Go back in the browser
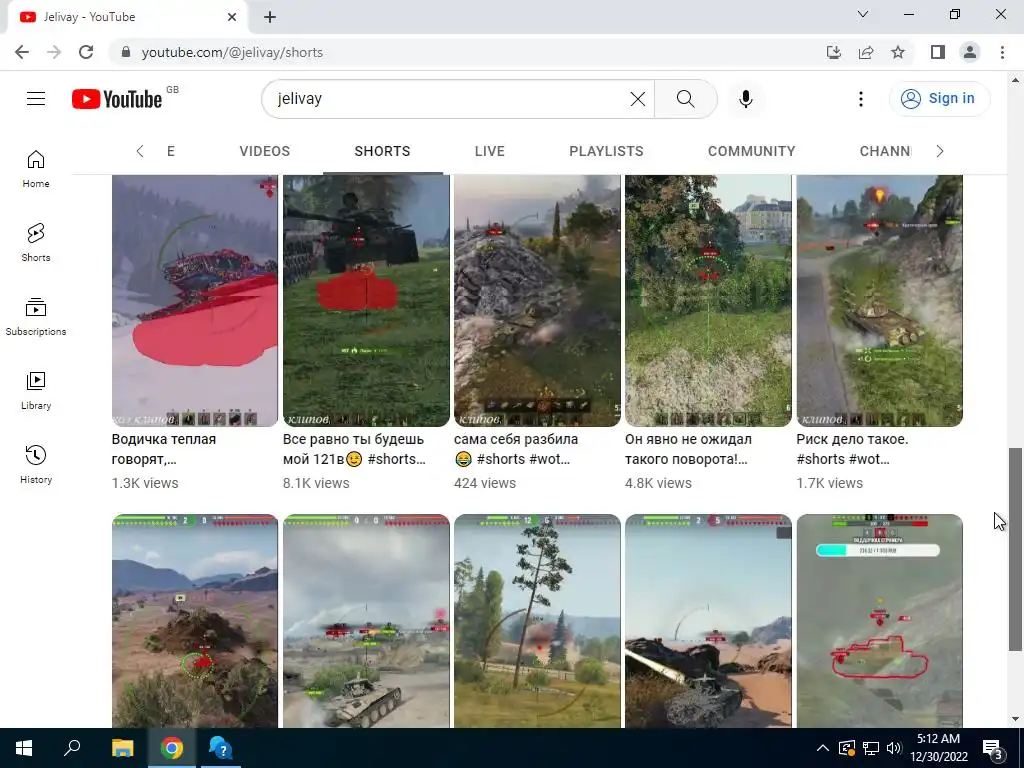1024x768 pixels. [x=22, y=52]
